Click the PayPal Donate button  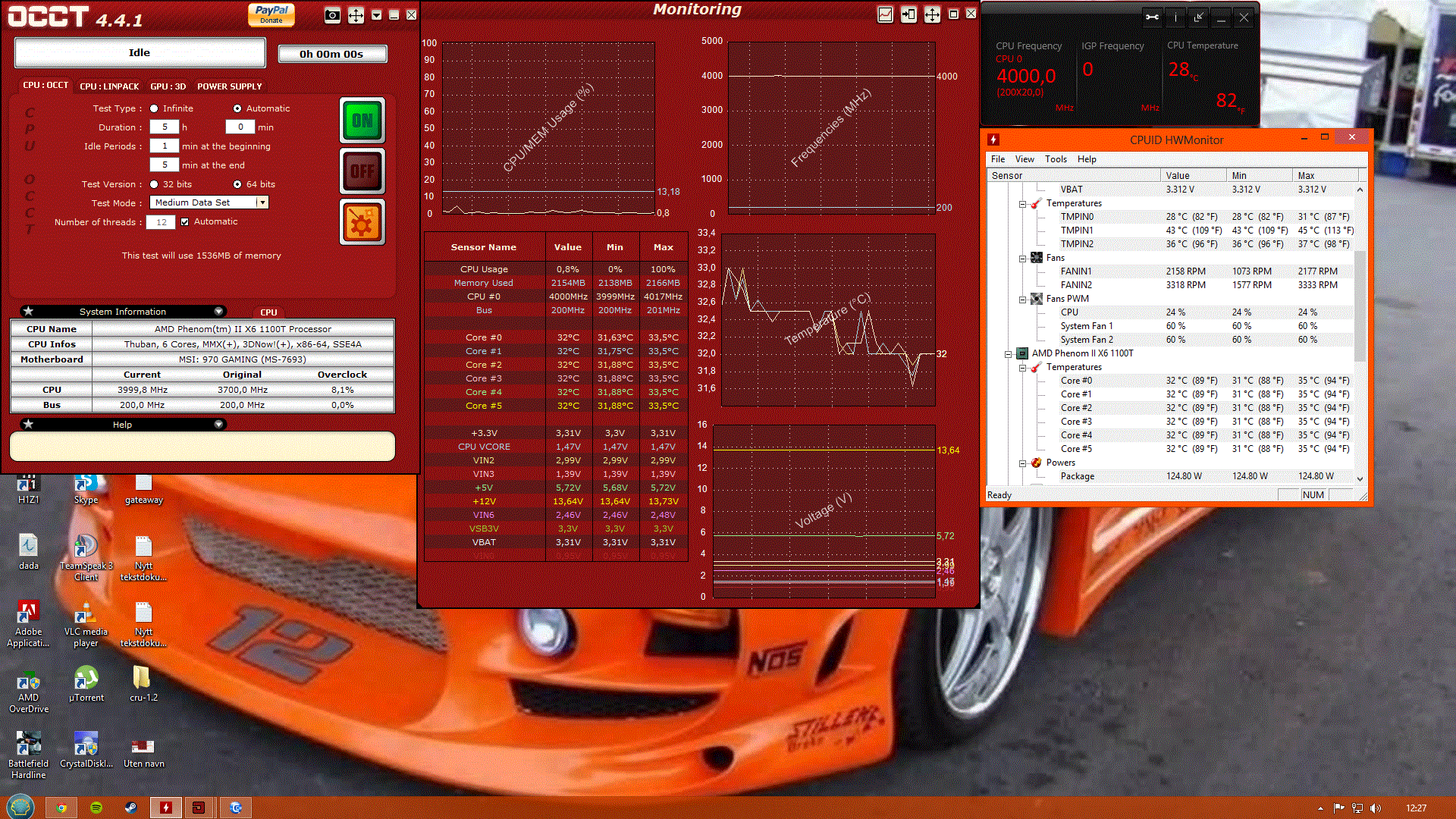point(271,14)
